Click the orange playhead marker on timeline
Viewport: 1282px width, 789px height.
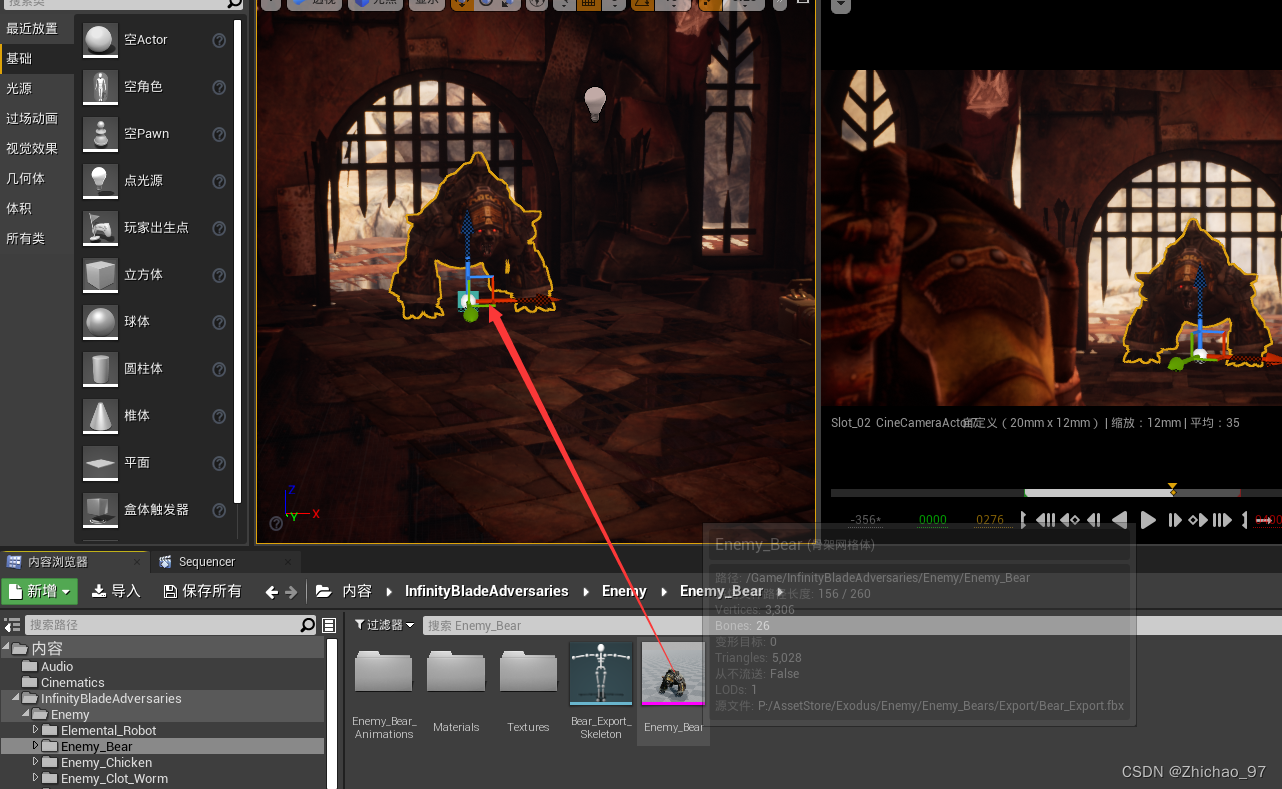[1172, 490]
